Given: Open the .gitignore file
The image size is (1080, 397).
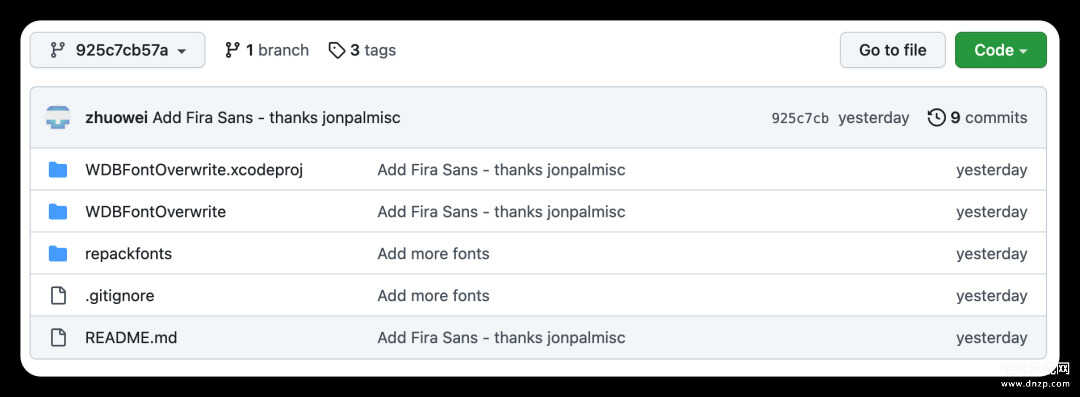Looking at the screenshot, I should pyautogui.click(x=120, y=296).
